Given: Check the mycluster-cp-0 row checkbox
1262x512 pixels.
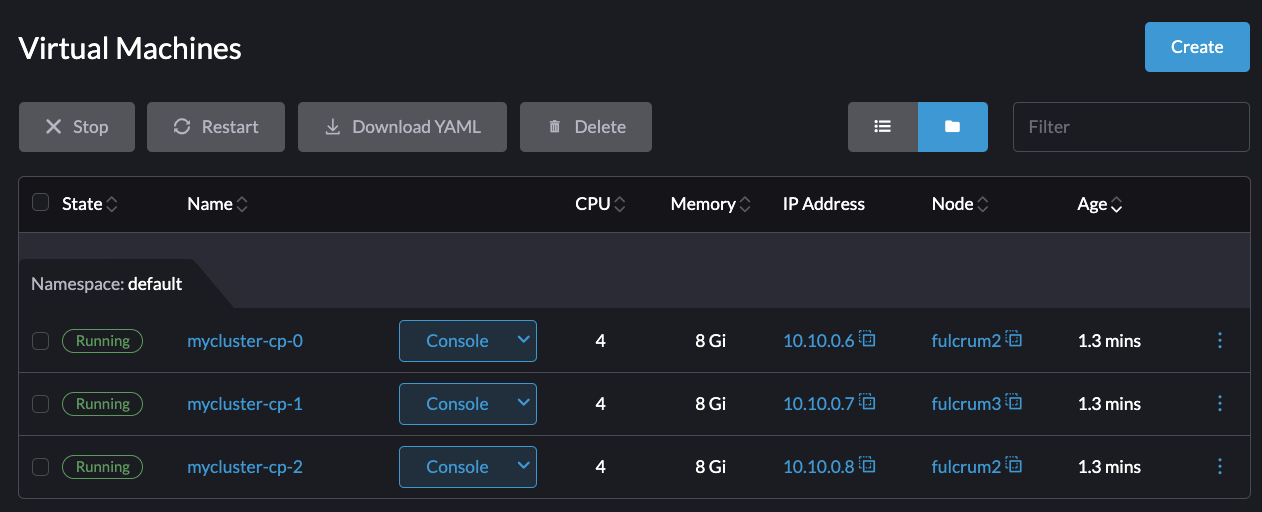Looking at the screenshot, I should (x=41, y=341).
